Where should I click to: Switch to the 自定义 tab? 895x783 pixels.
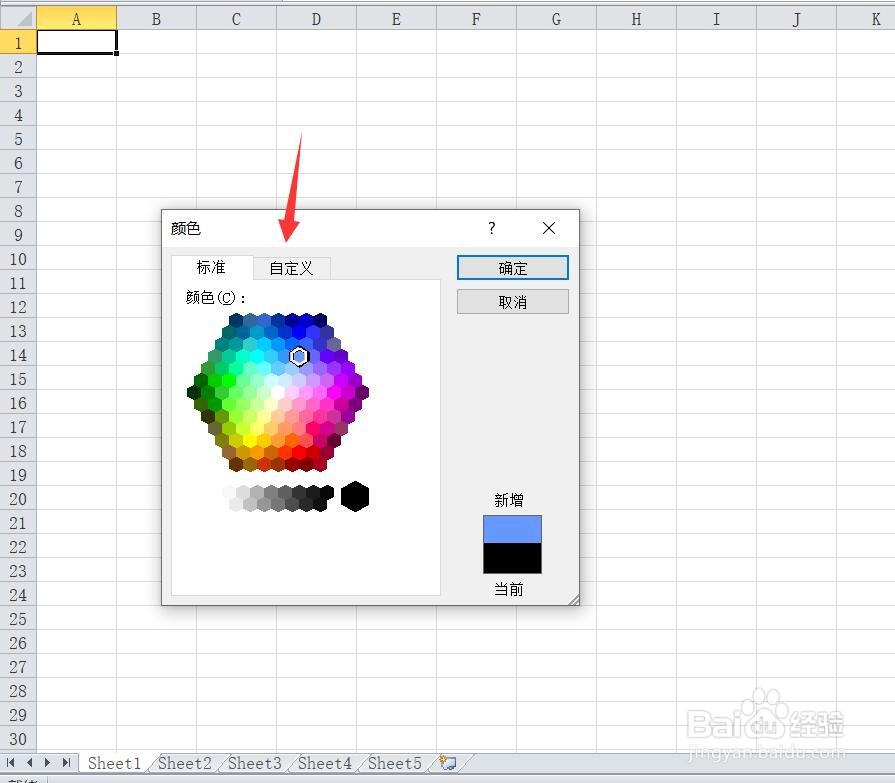tap(291, 268)
